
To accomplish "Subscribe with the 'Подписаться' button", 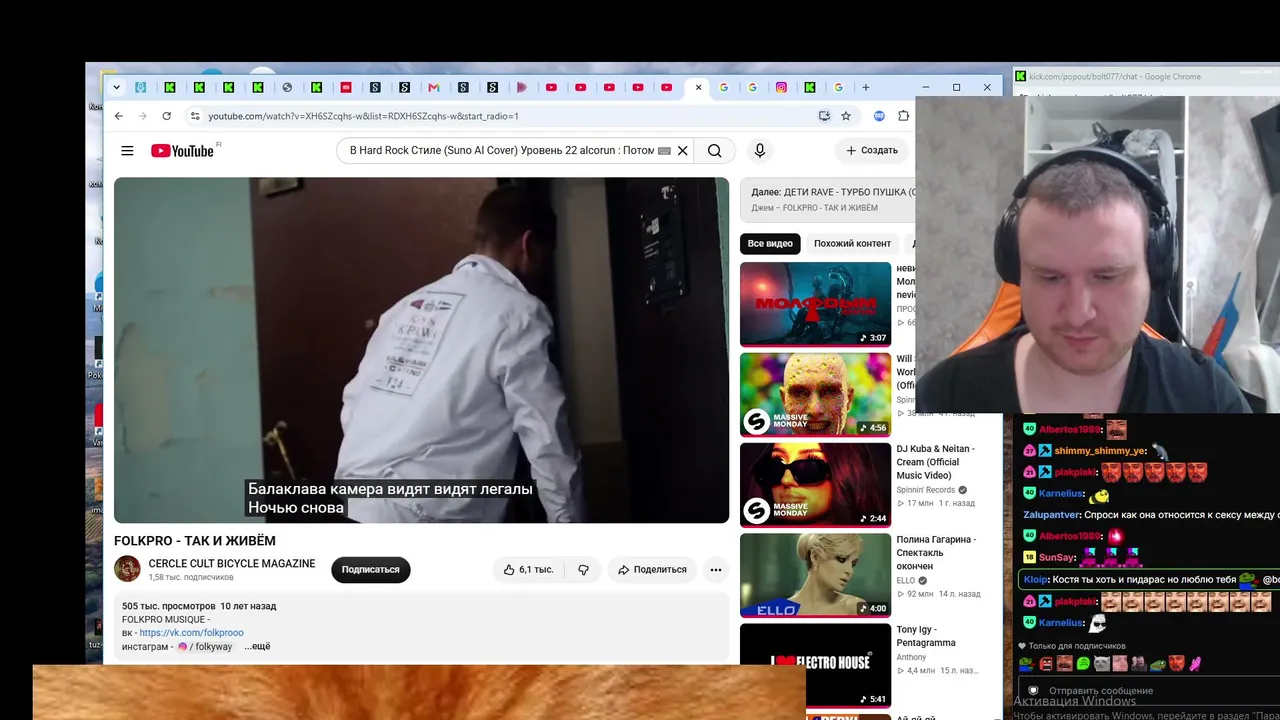I will coord(371,570).
